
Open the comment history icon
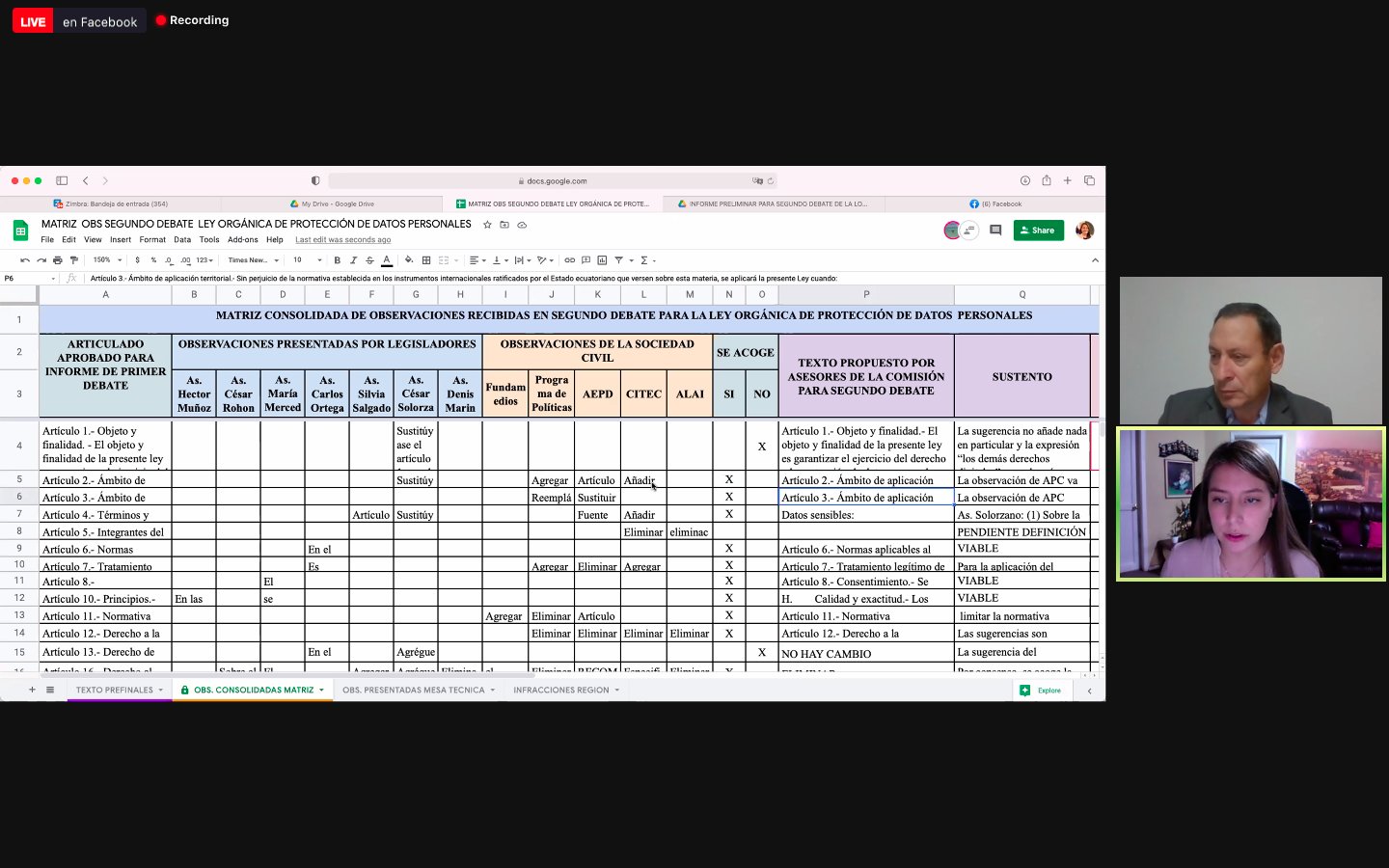click(x=995, y=231)
